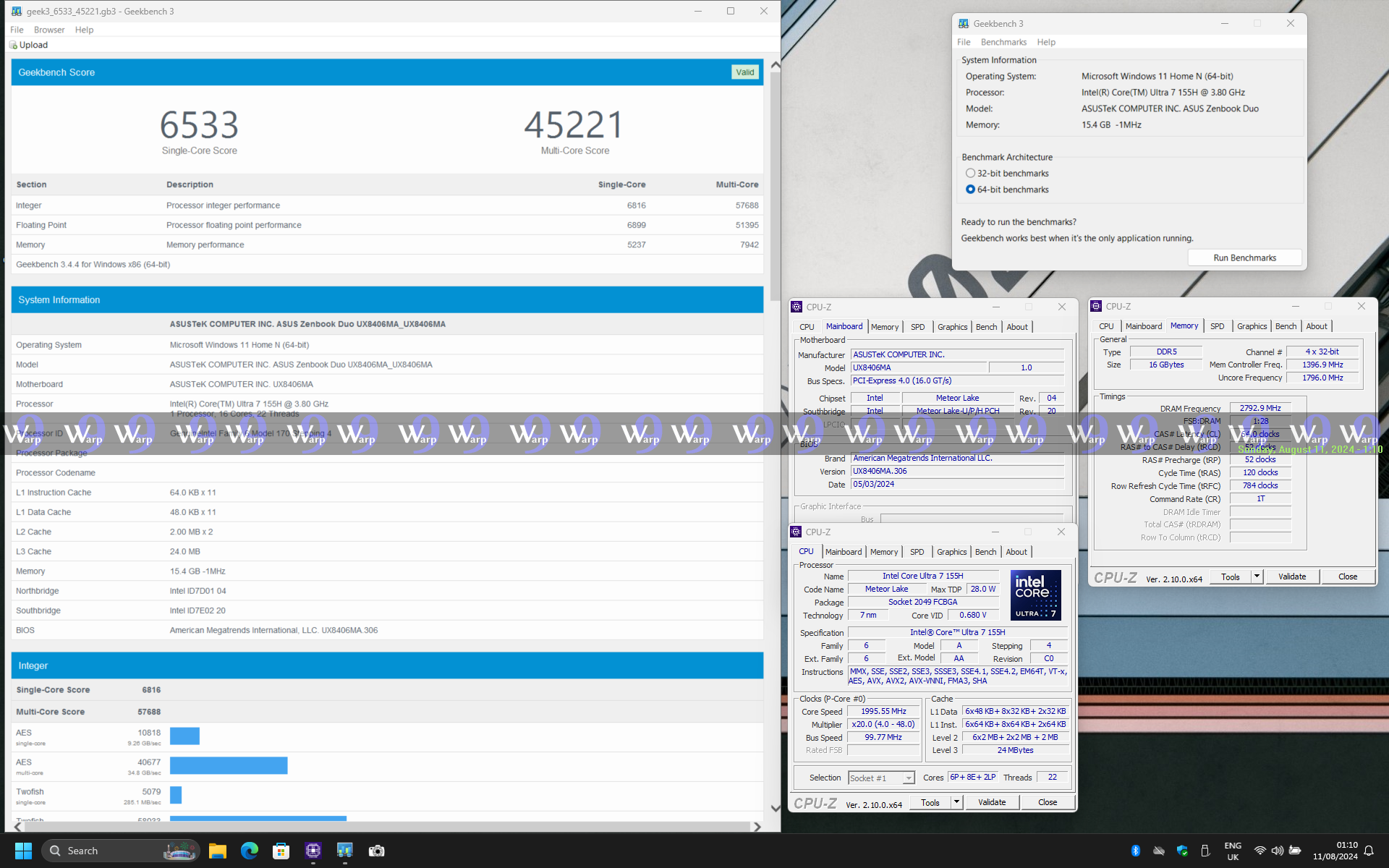The image size is (1389, 868).
Task: Open Windows Security tray icon
Action: [x=1182, y=851]
